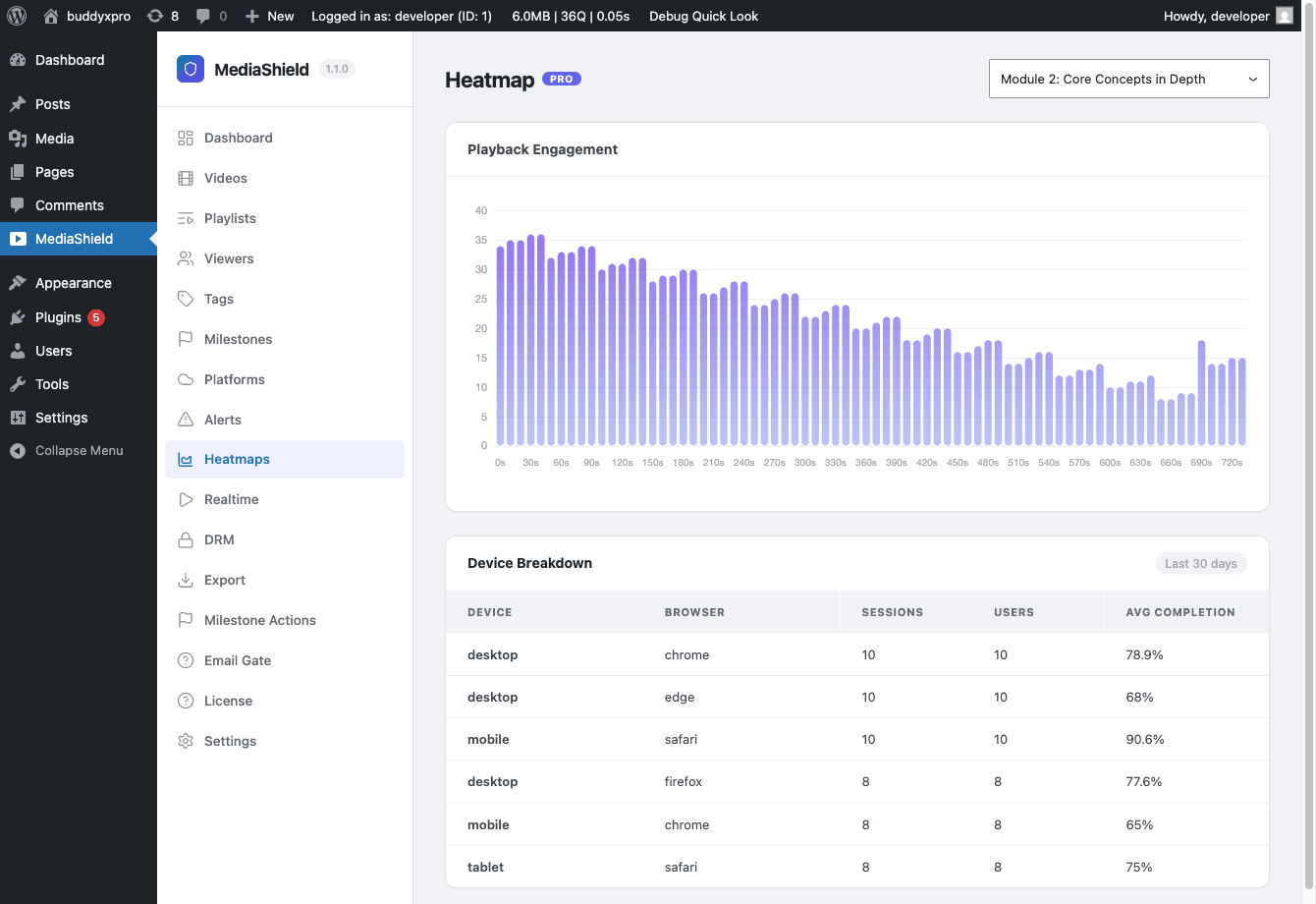This screenshot has height=904, width=1316.
Task: Click the PRO badge next to Heatmap
Action: [x=562, y=79]
